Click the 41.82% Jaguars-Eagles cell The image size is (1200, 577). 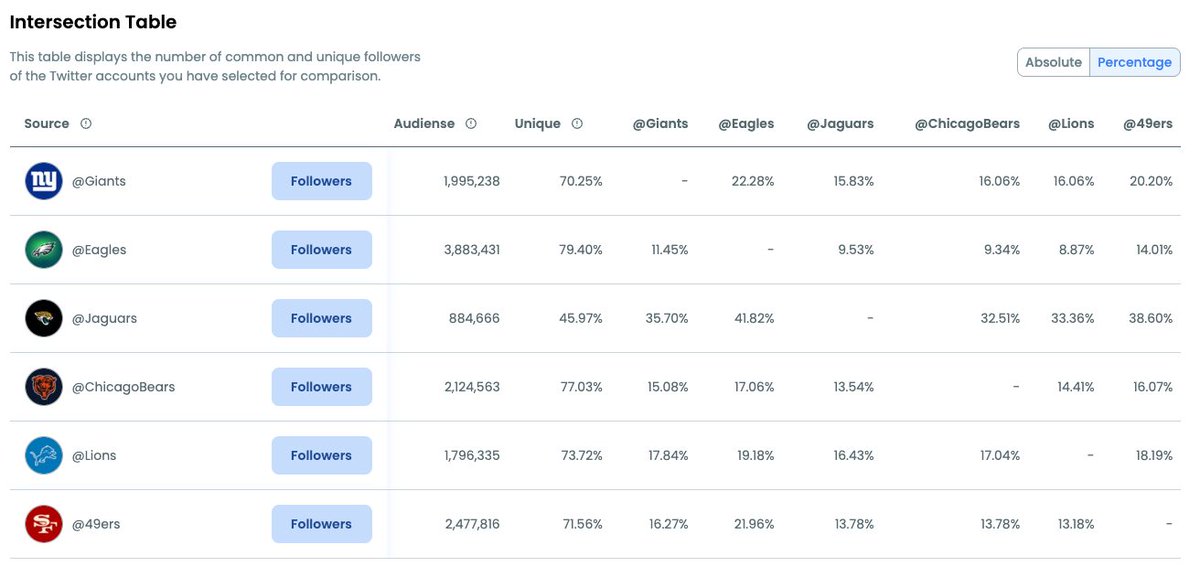tap(753, 318)
